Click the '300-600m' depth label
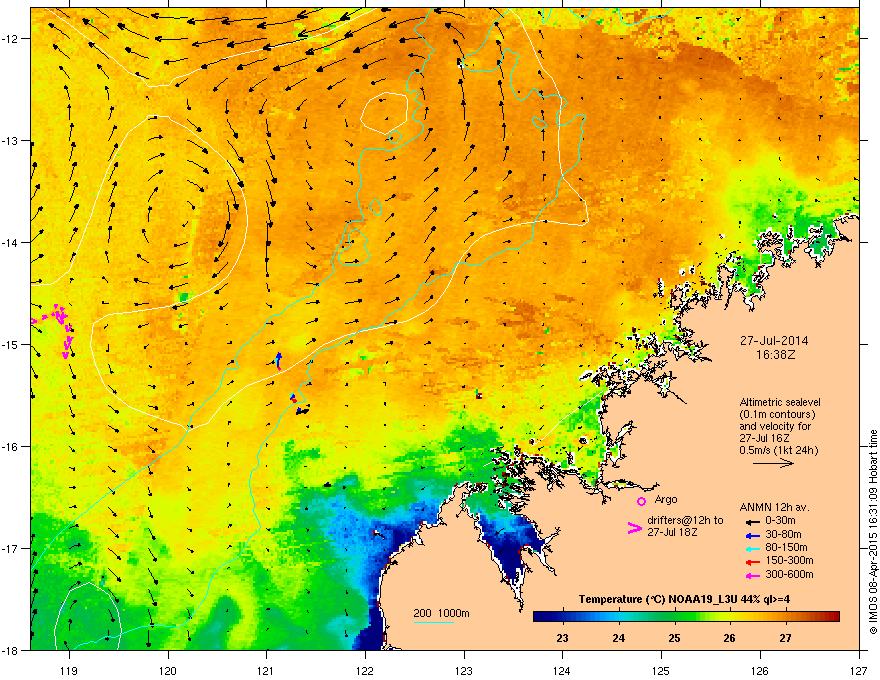 point(789,574)
